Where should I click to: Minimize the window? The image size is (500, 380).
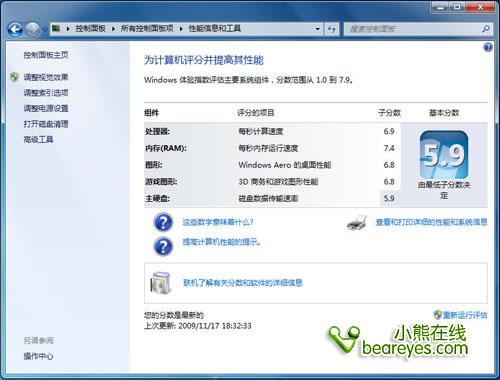point(441,7)
